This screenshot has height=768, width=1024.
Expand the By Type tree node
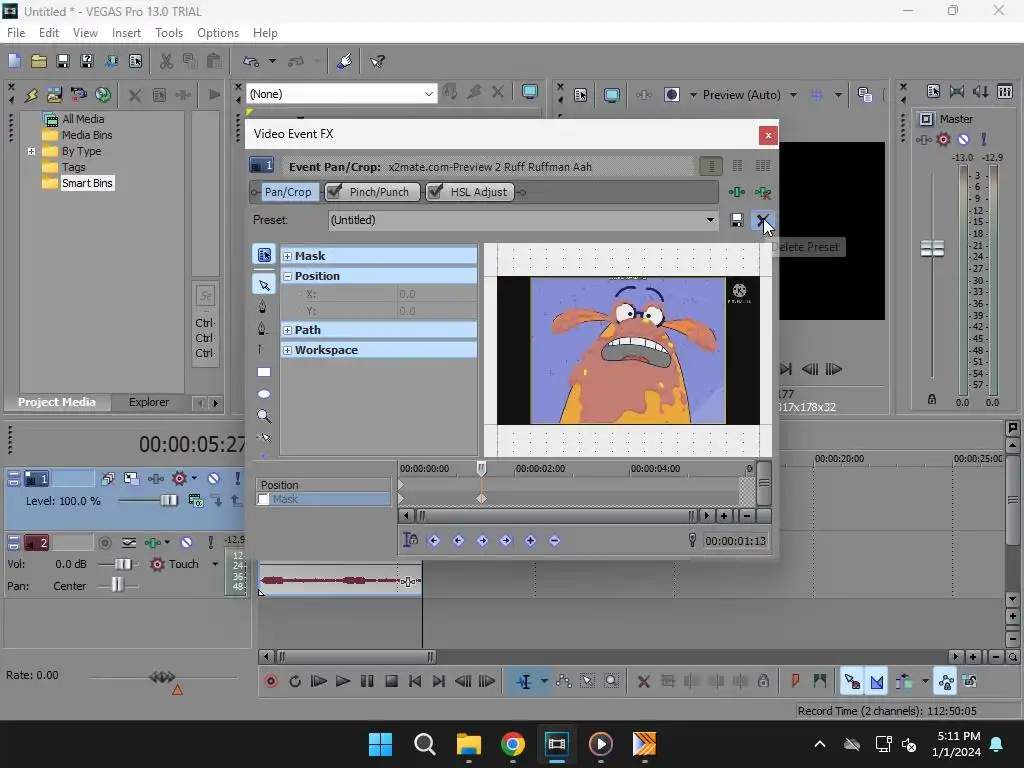tap(31, 152)
